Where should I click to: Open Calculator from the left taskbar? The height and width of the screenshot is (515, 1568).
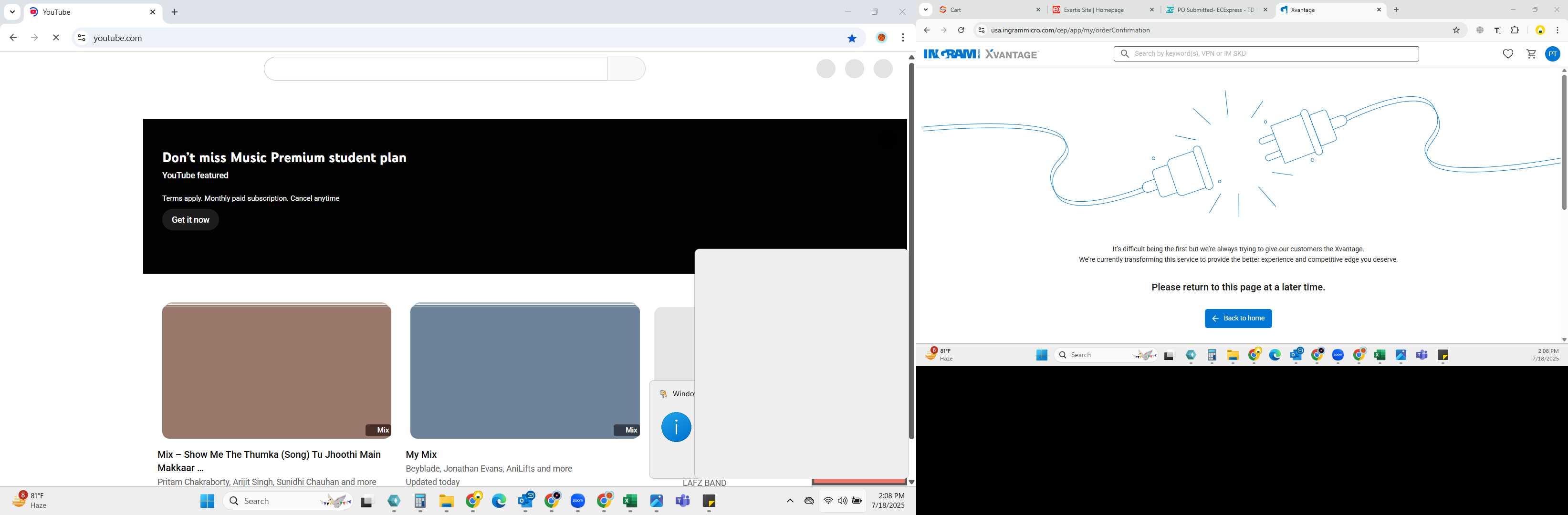tap(420, 501)
